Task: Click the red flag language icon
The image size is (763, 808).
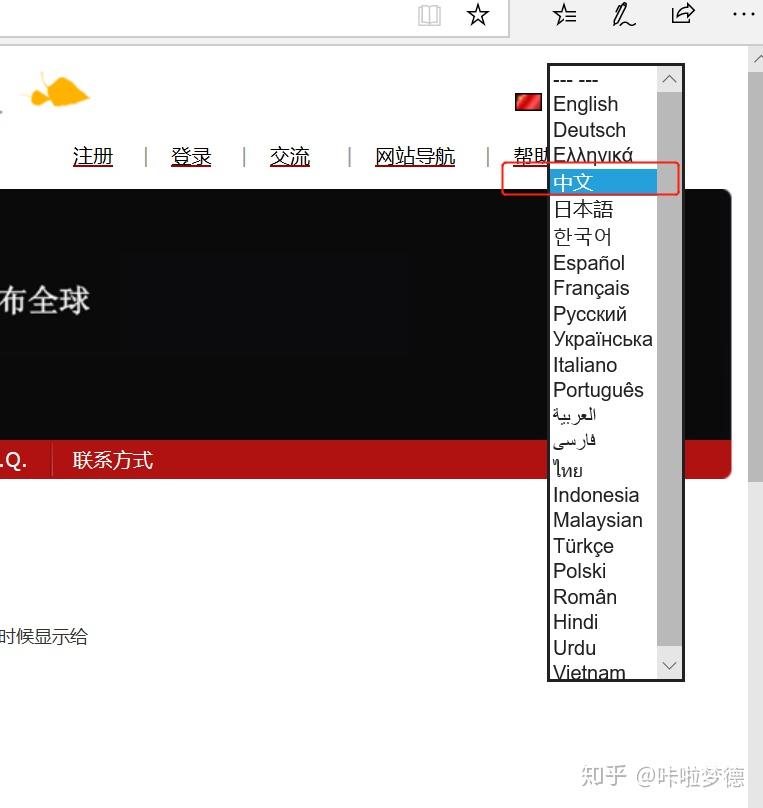Action: pyautogui.click(x=528, y=102)
